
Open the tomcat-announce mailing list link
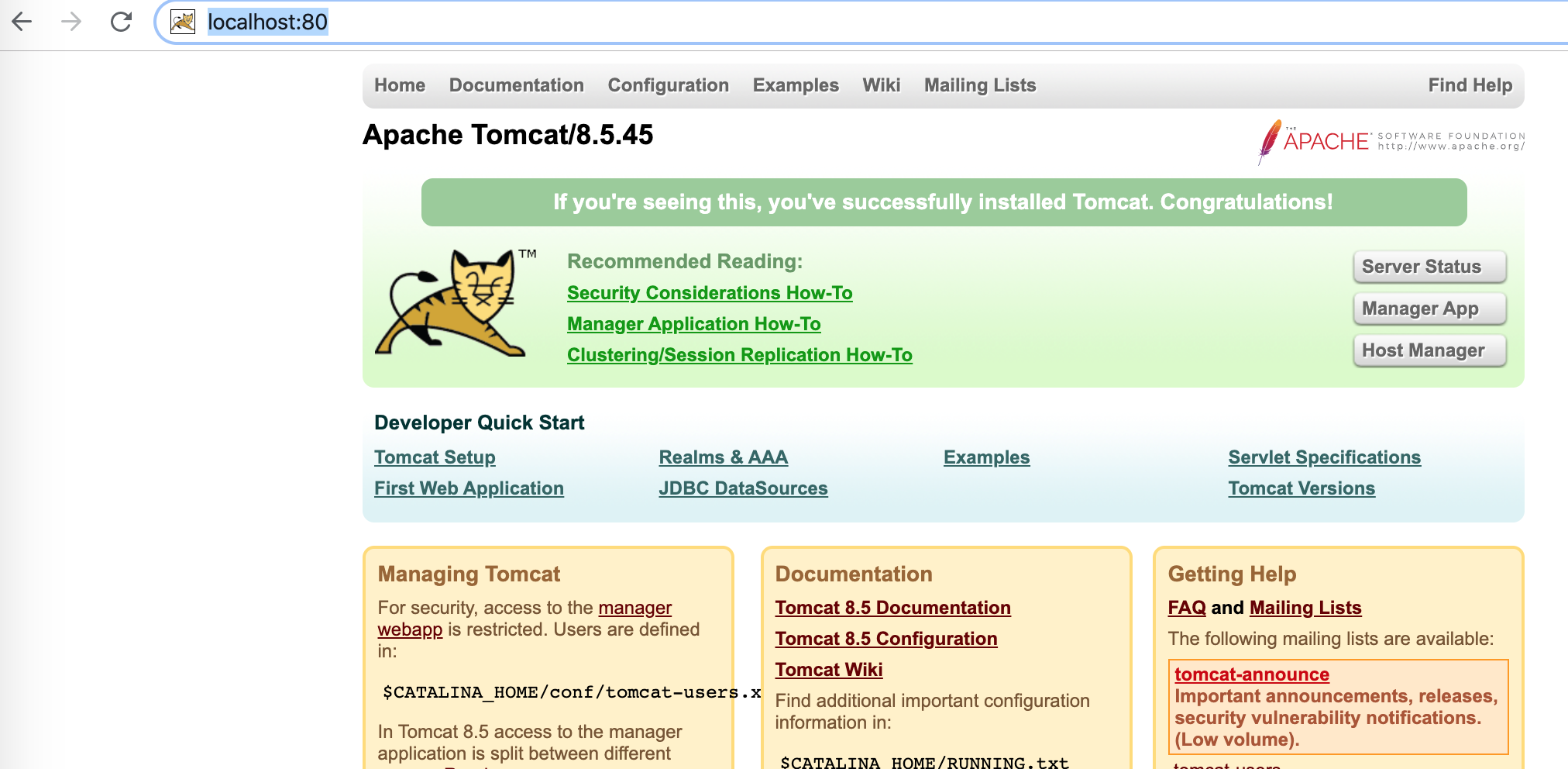click(x=1252, y=674)
